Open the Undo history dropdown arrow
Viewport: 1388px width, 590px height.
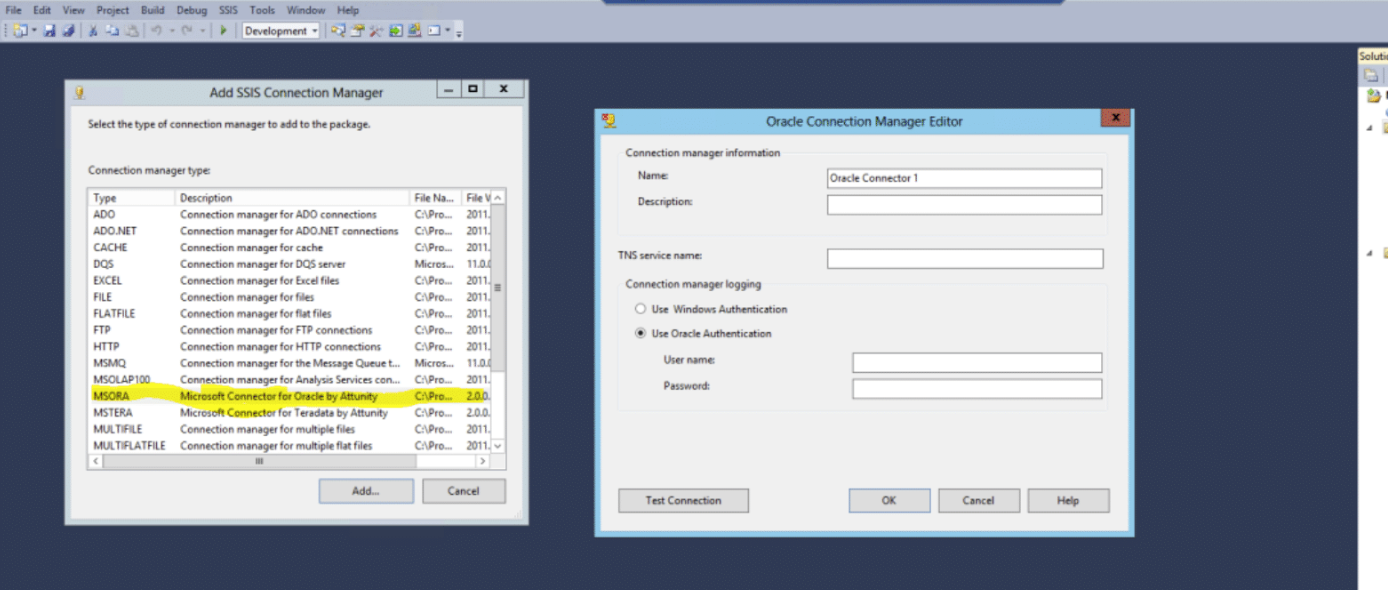pyautogui.click(x=171, y=31)
